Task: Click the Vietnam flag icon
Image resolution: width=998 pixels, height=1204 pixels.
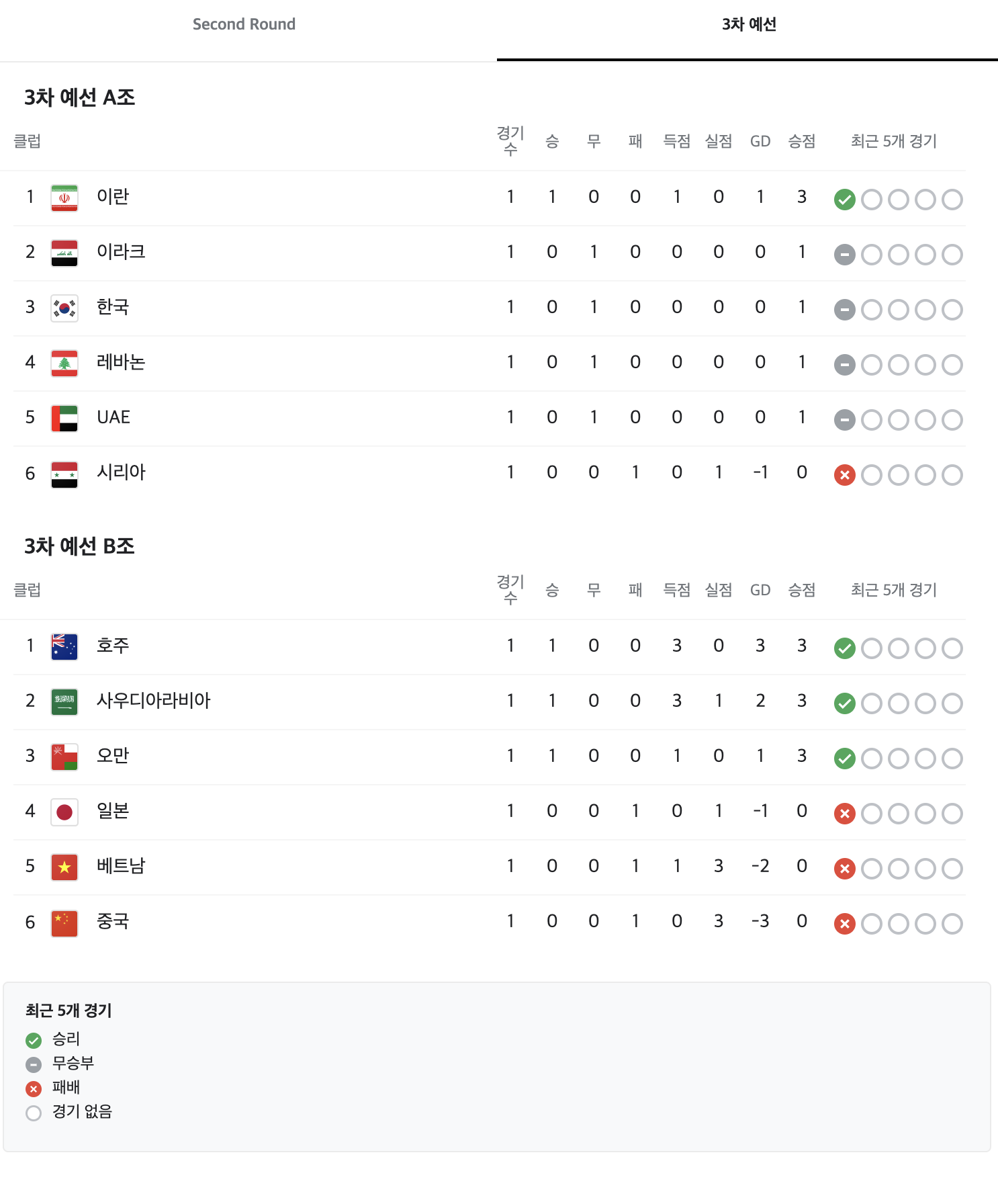Action: (x=64, y=867)
